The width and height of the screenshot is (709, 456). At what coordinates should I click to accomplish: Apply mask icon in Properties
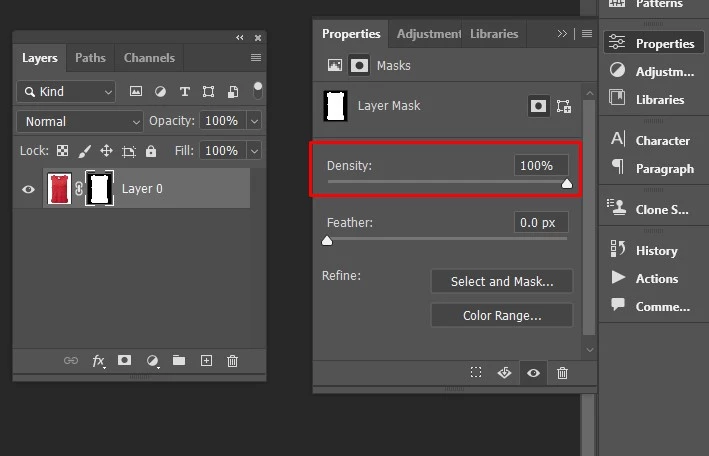click(504, 373)
